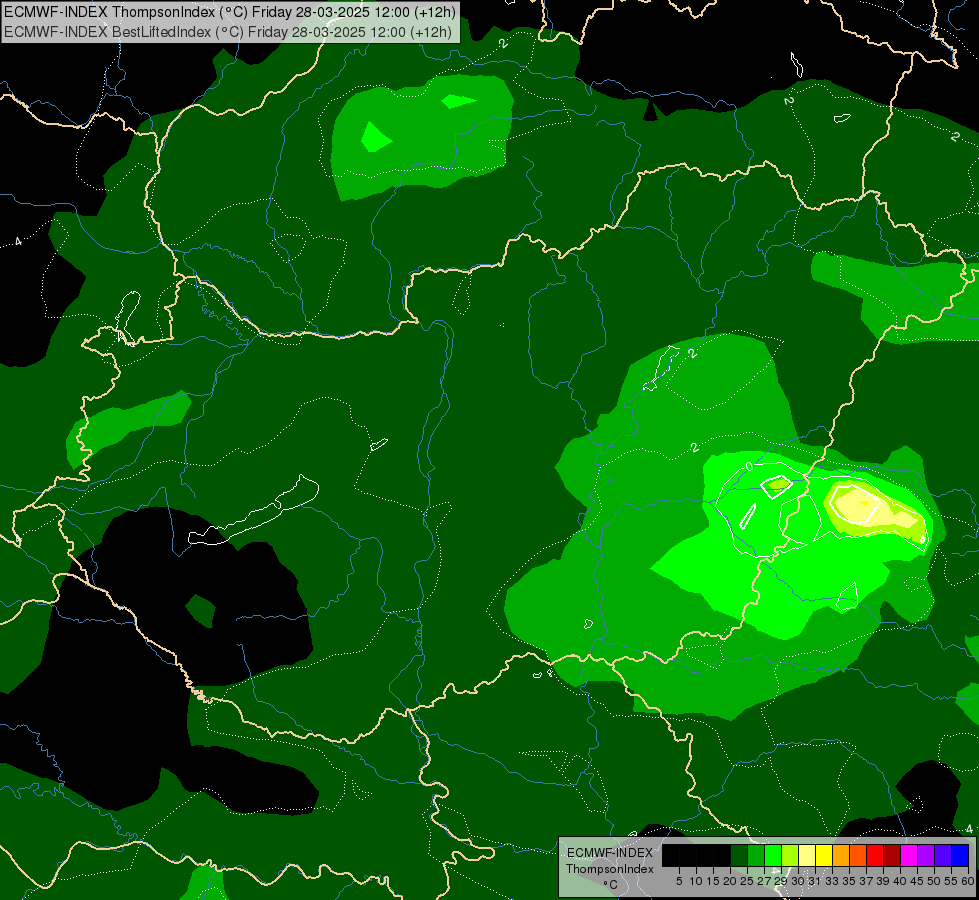979x900 pixels.
Task: Click legend tick label 10
Action: [696, 881]
